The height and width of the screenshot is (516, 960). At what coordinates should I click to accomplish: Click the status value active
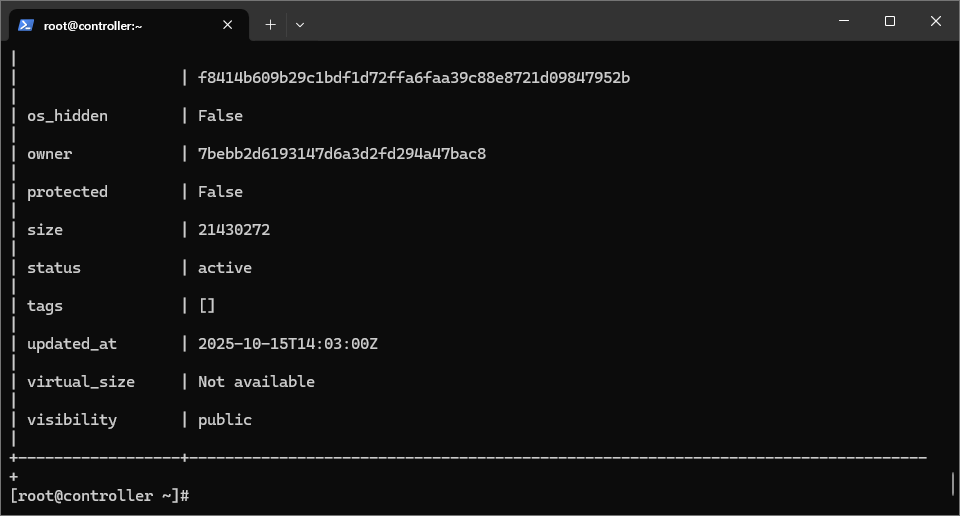click(225, 267)
